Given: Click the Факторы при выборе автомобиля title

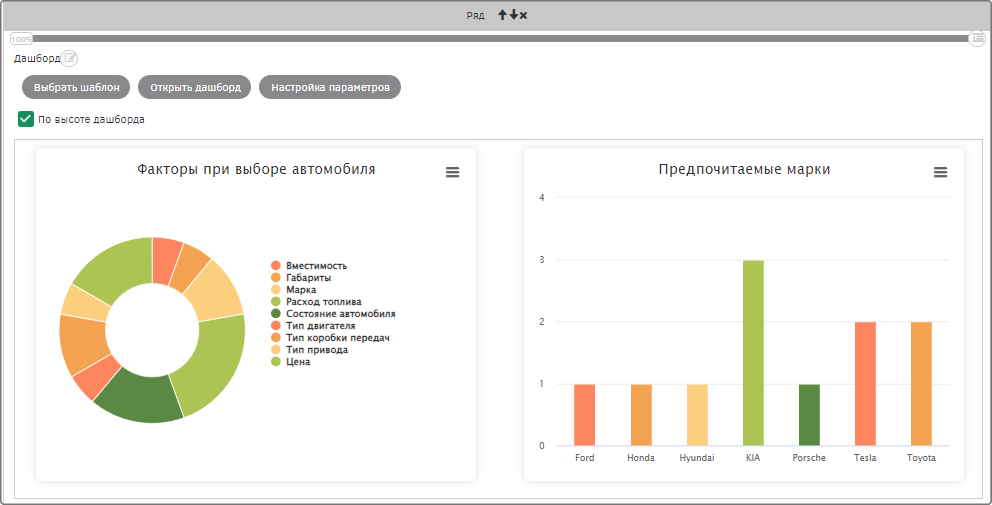Looking at the screenshot, I should 256,170.
